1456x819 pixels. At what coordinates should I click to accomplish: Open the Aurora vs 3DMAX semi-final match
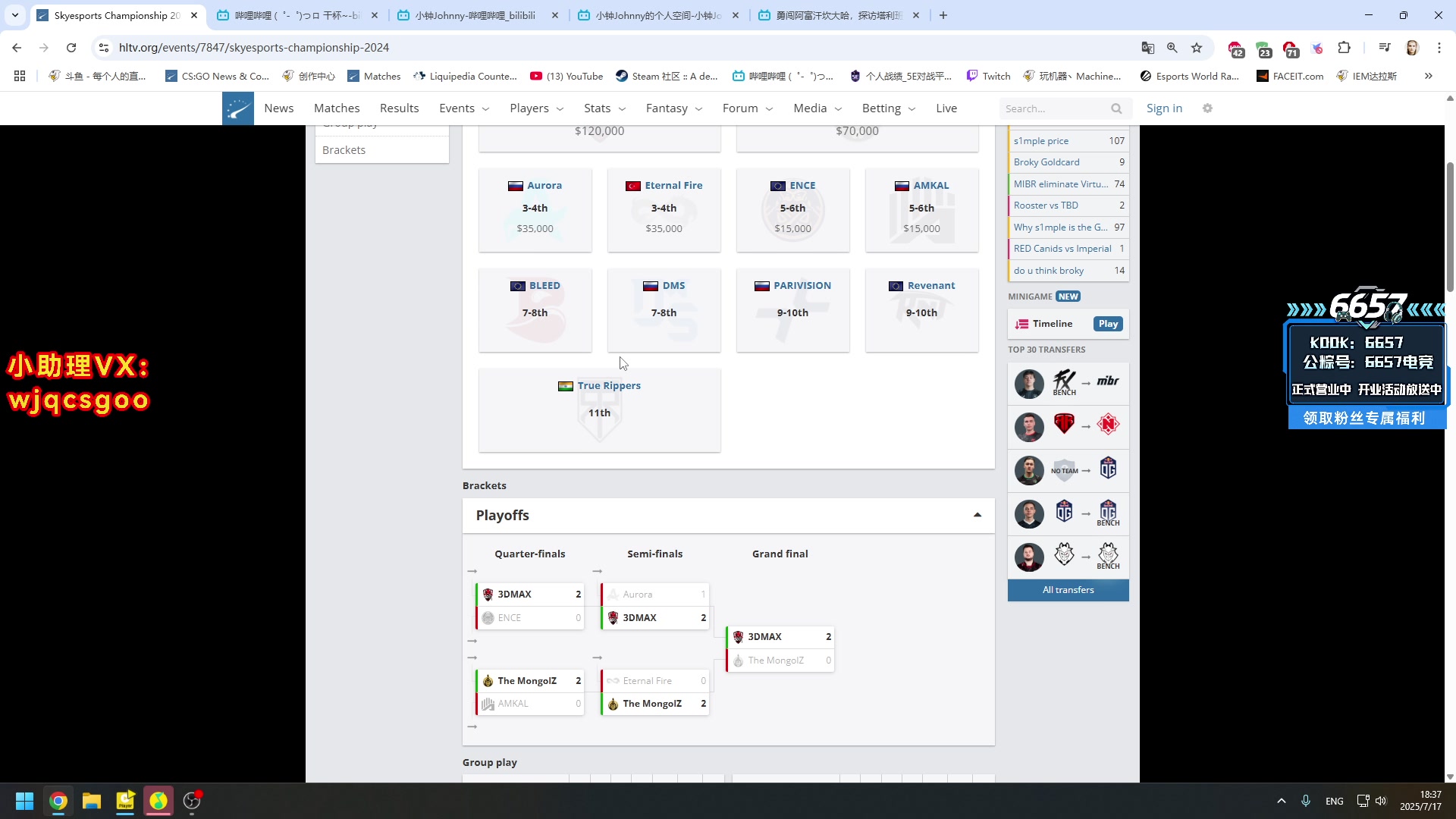pyautogui.click(x=655, y=606)
